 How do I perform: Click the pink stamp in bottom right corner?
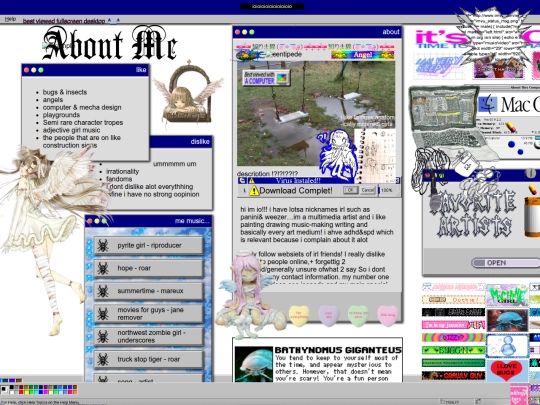[x=520, y=395]
